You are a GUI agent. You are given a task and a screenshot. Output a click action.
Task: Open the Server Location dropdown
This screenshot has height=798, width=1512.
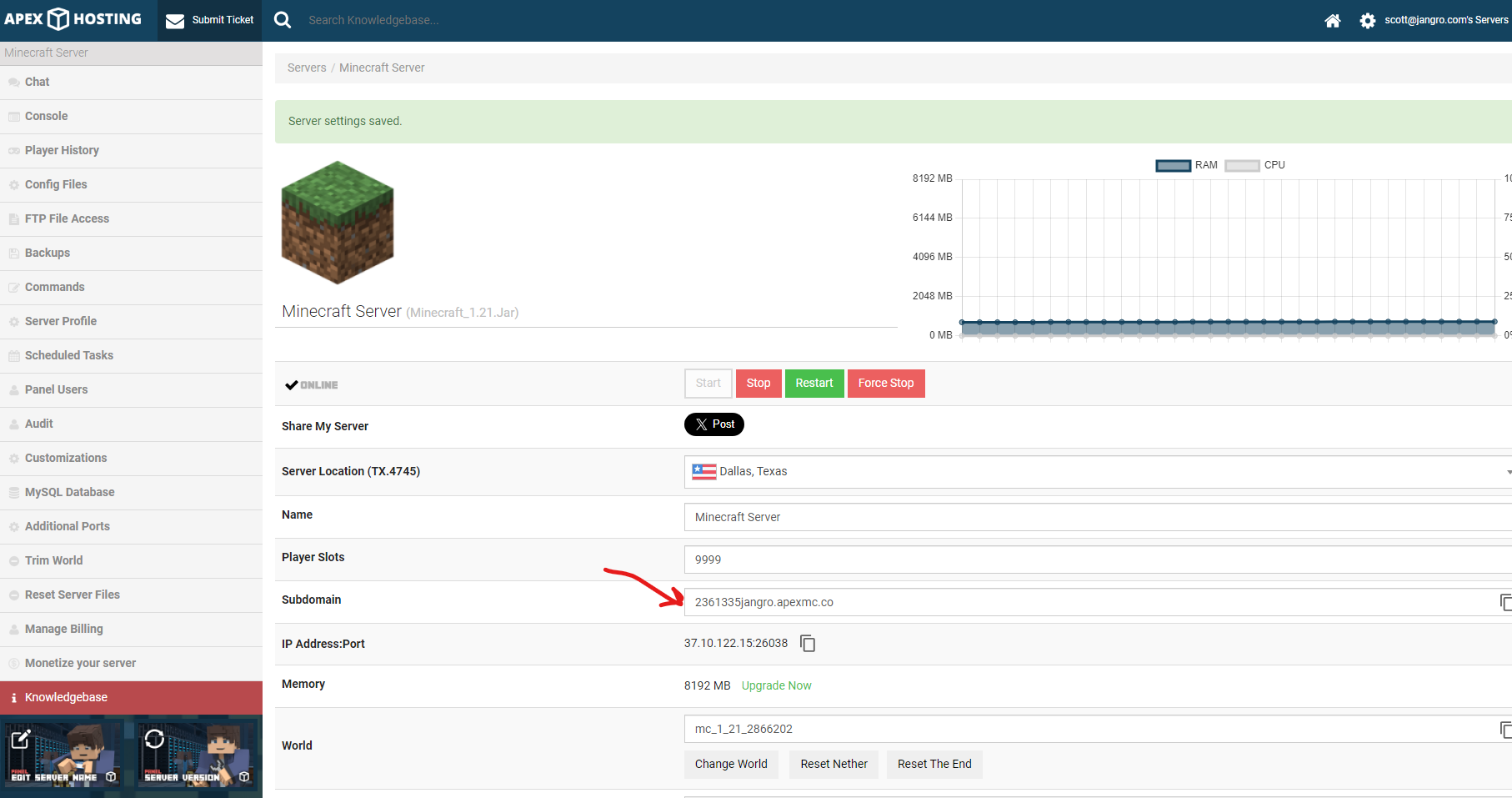click(1098, 472)
